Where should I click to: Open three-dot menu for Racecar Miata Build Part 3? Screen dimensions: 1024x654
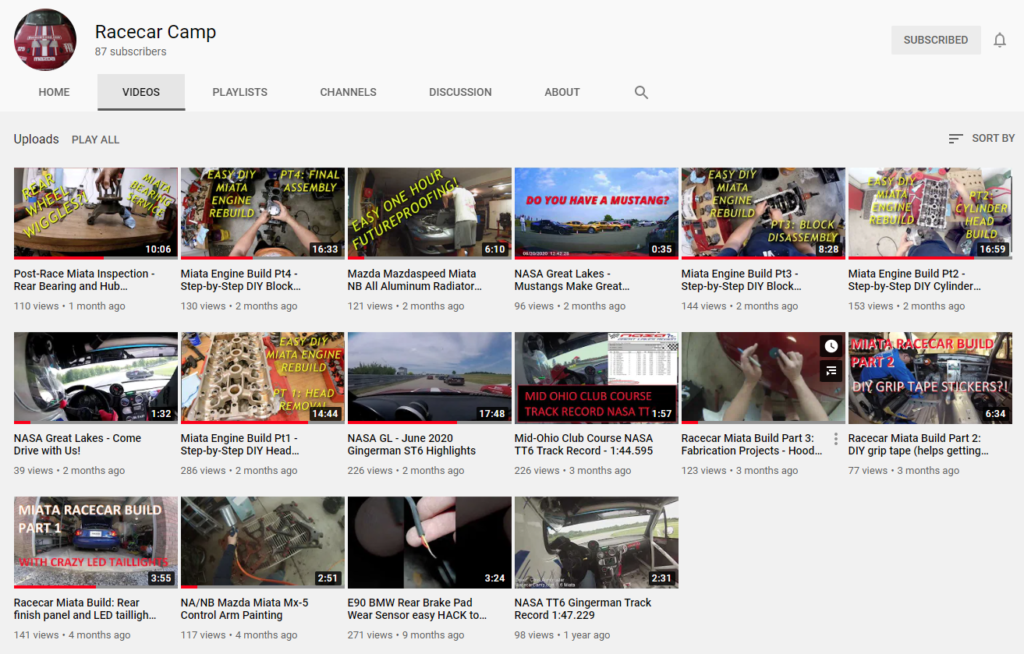click(x=836, y=439)
